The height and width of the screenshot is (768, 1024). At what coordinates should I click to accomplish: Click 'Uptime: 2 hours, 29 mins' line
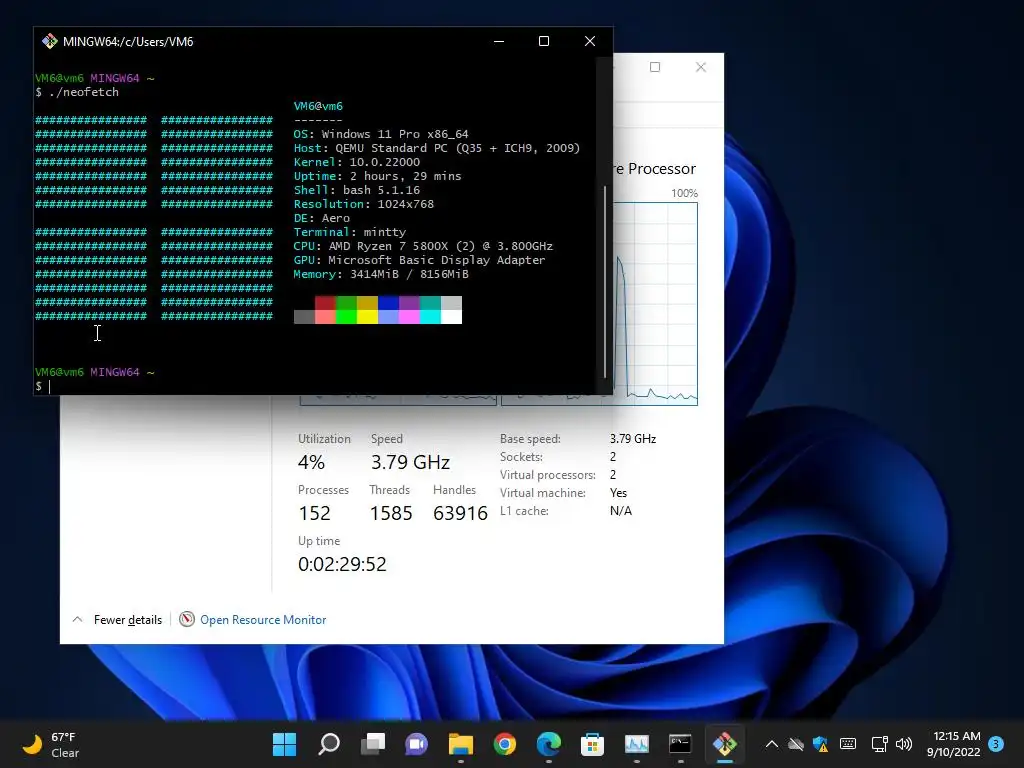[x=377, y=176]
